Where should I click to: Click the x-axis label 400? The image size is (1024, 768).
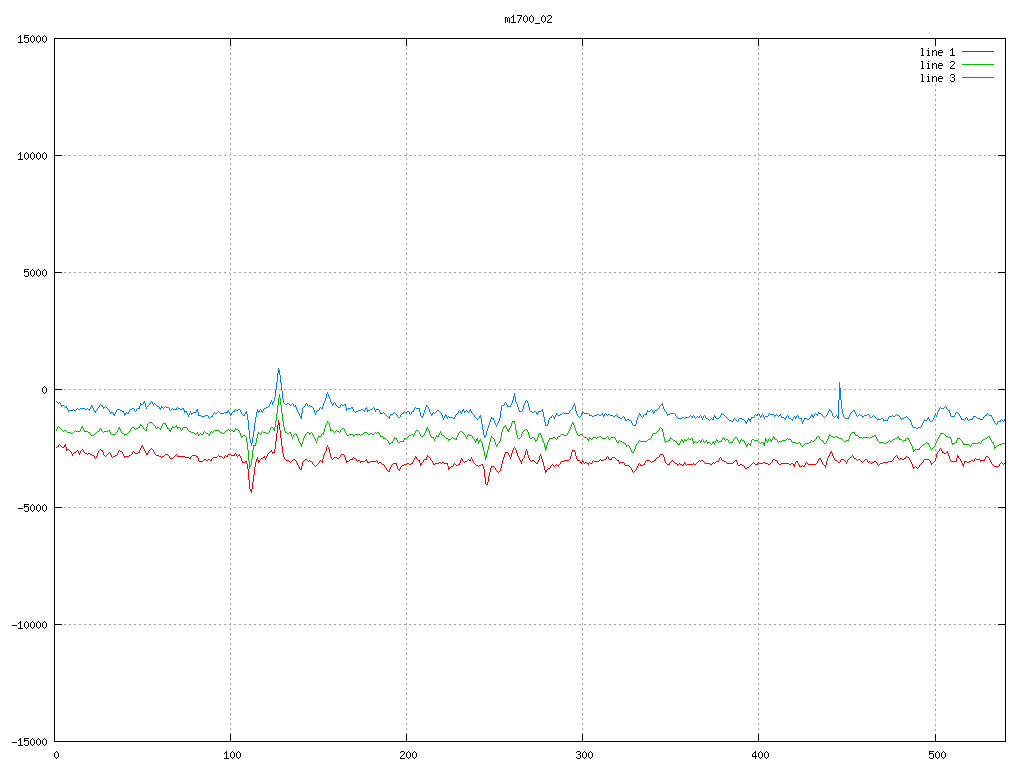click(760, 756)
